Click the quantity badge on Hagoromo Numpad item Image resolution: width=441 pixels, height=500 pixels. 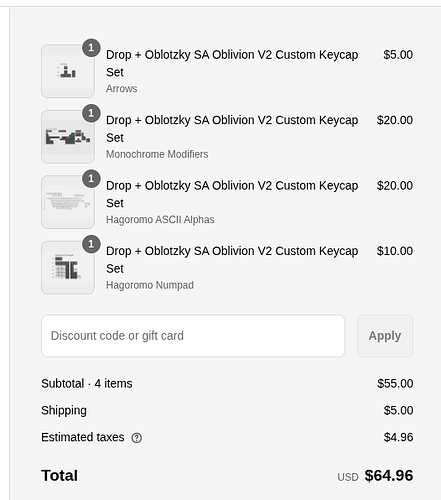point(91,244)
